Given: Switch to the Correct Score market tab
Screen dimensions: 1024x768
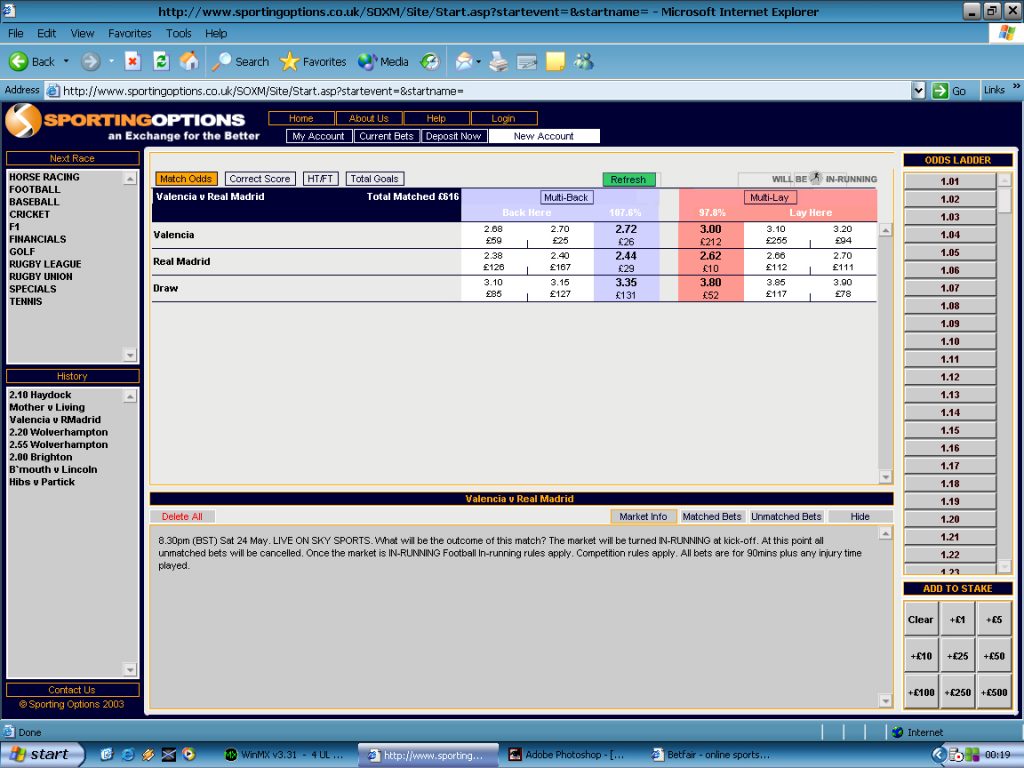Looking at the screenshot, I should pyautogui.click(x=259, y=179).
